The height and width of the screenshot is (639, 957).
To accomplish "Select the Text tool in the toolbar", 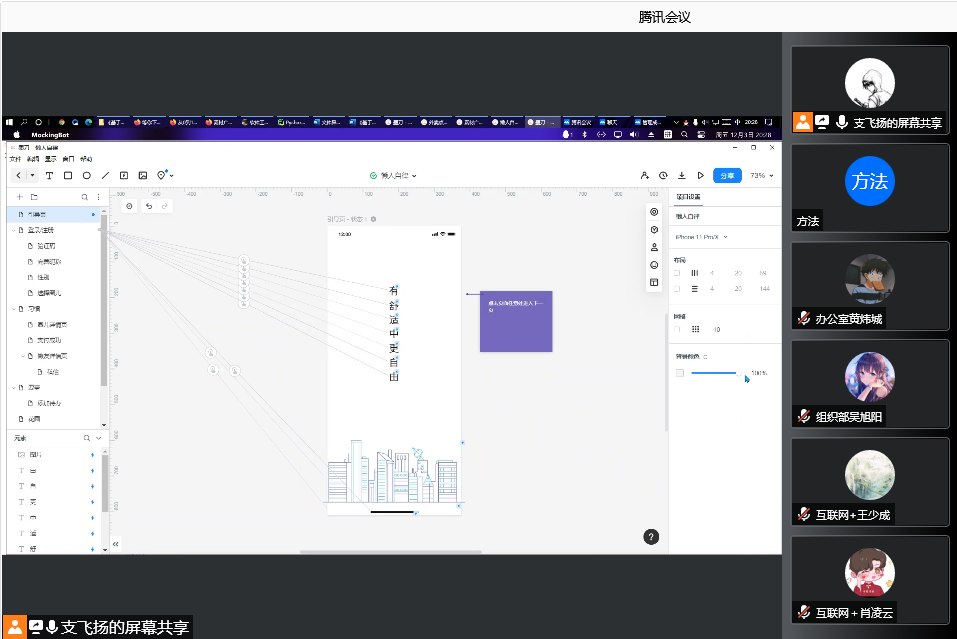I will pos(50,176).
